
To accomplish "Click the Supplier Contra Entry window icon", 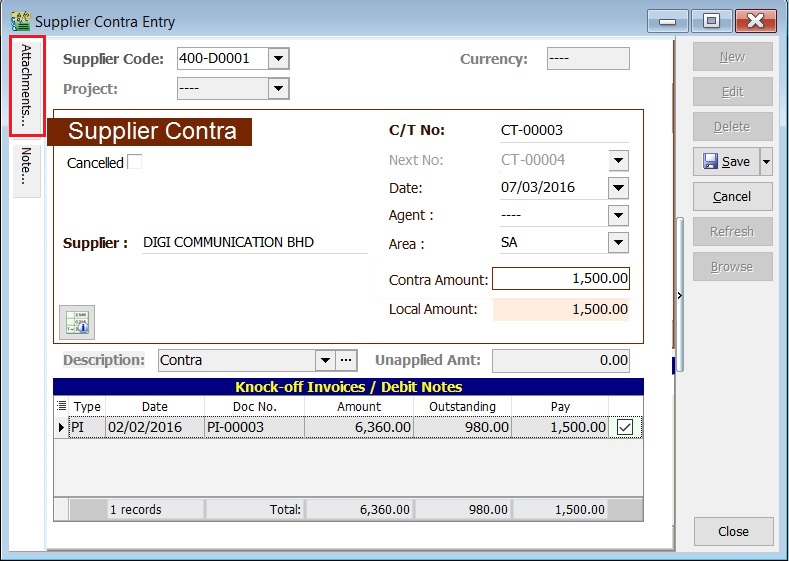I will point(19,21).
